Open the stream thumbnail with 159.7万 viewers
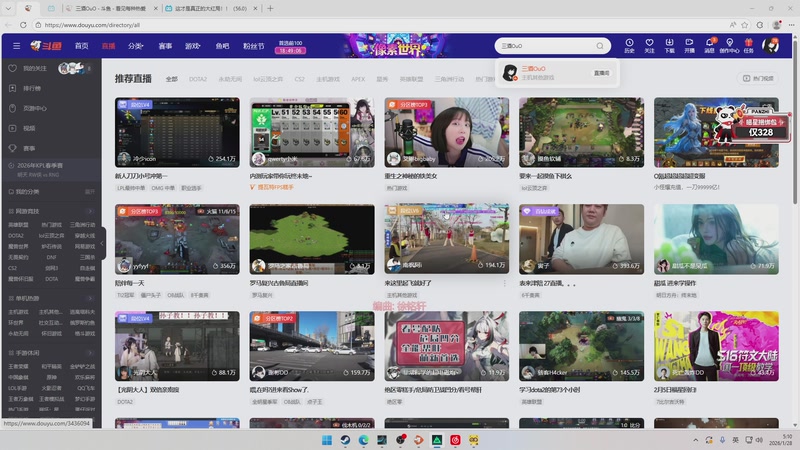Viewport: 800px width, 450px height. click(x=312, y=346)
